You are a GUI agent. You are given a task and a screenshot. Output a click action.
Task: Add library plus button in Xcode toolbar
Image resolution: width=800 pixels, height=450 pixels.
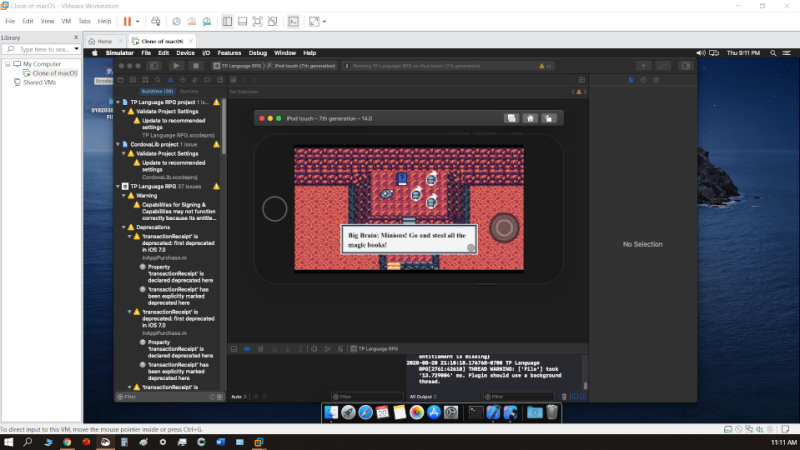(643, 66)
